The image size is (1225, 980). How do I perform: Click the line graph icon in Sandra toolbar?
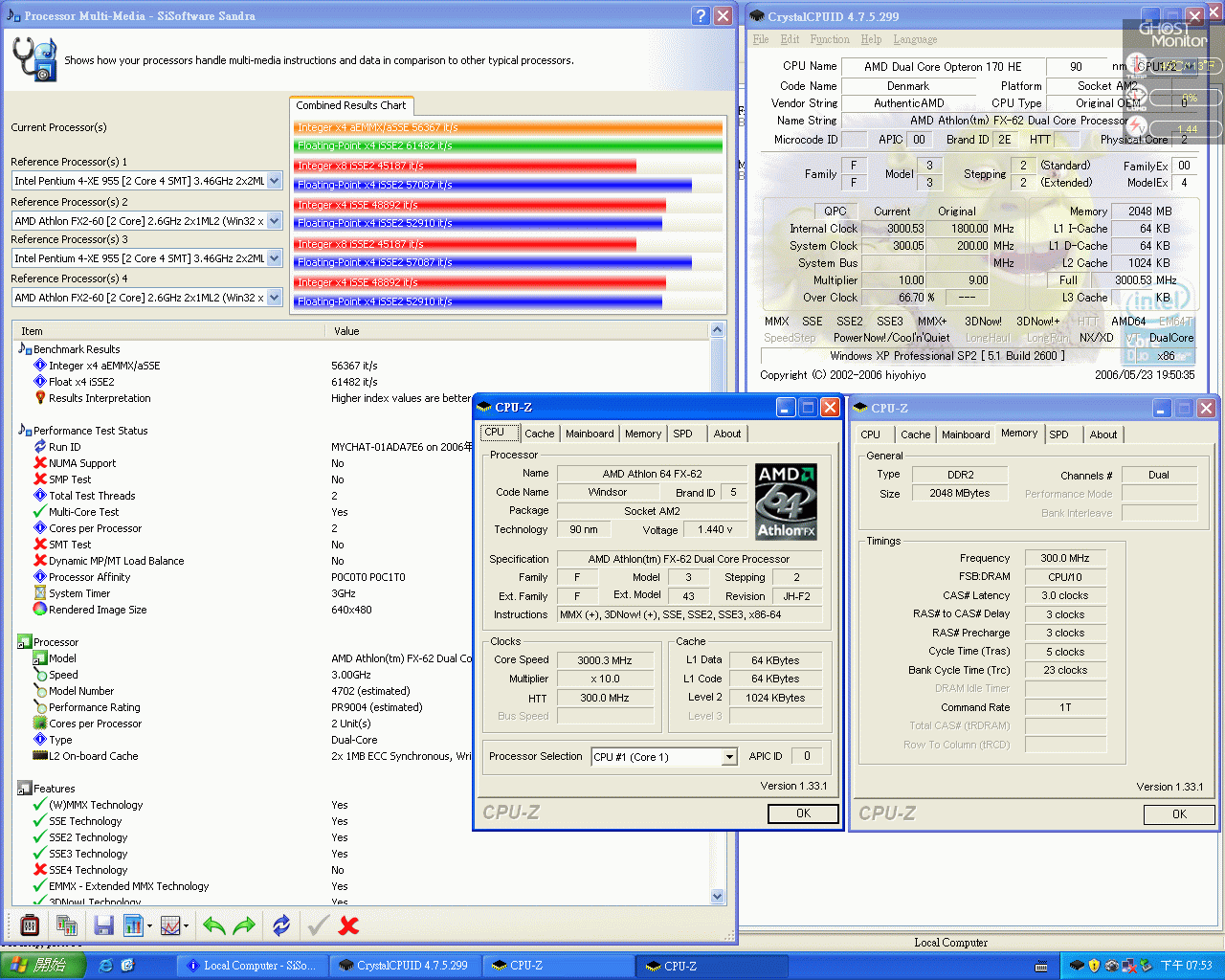tap(170, 925)
